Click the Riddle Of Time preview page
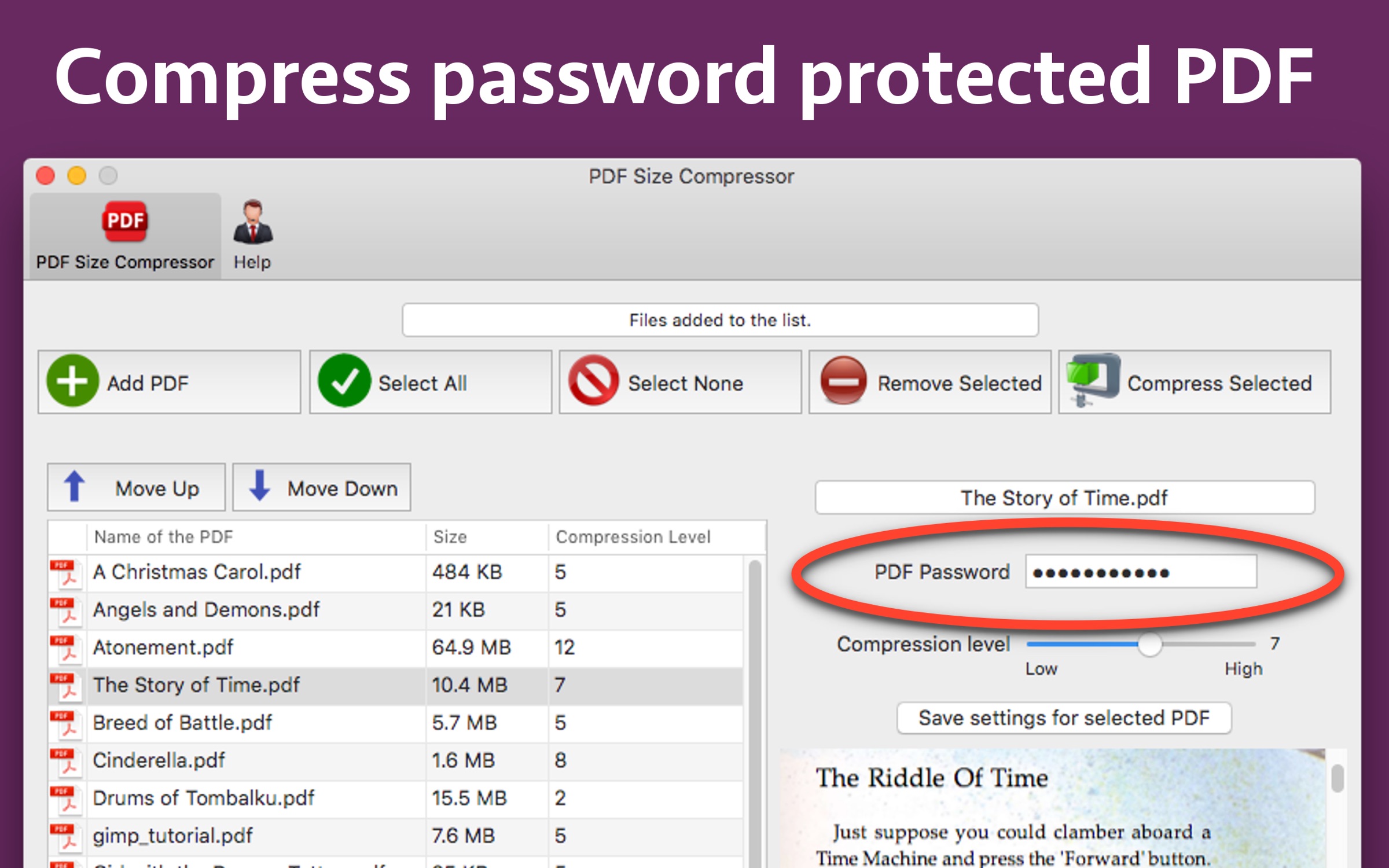Viewport: 1389px width, 868px height. pos(1053,810)
